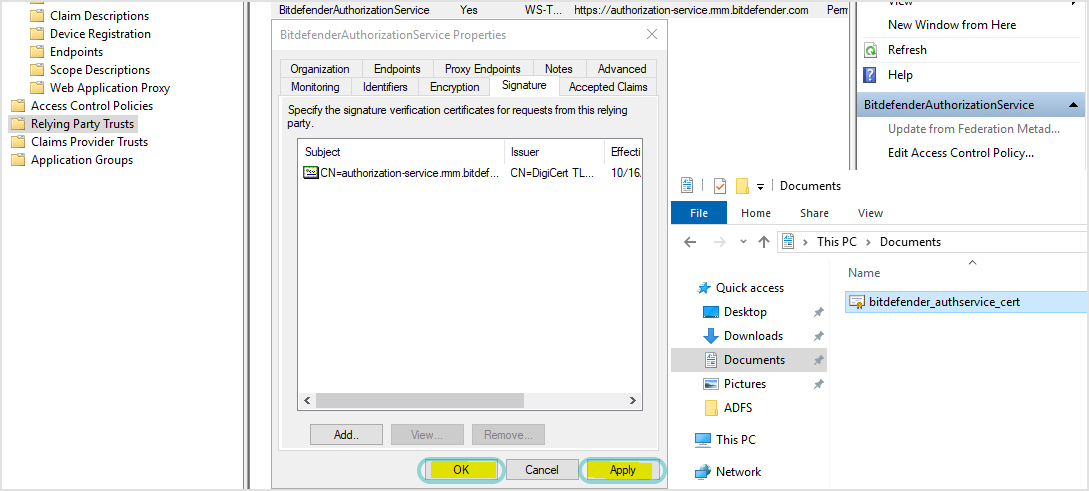Click Edit Access Control Policy action
Viewport: 1089px width, 491px height.
[x=961, y=153]
